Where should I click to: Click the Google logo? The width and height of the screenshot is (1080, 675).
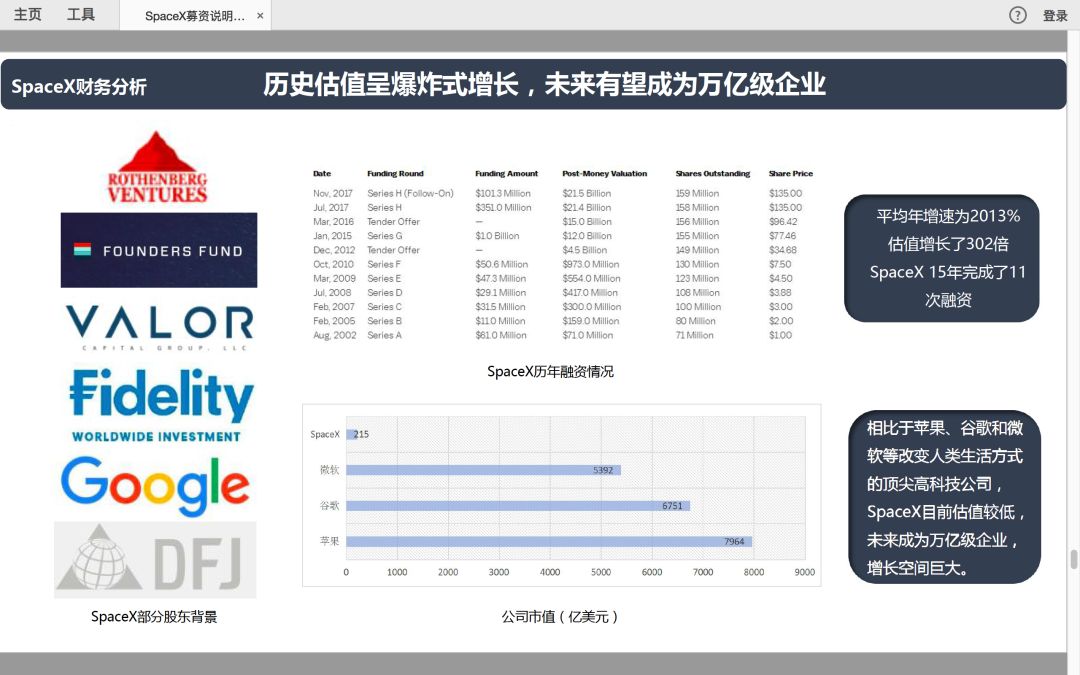(155, 485)
